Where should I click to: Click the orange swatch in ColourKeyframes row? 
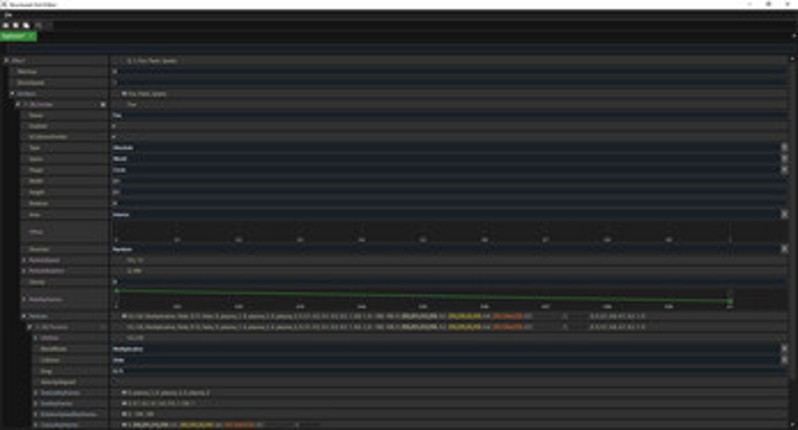click(239, 424)
